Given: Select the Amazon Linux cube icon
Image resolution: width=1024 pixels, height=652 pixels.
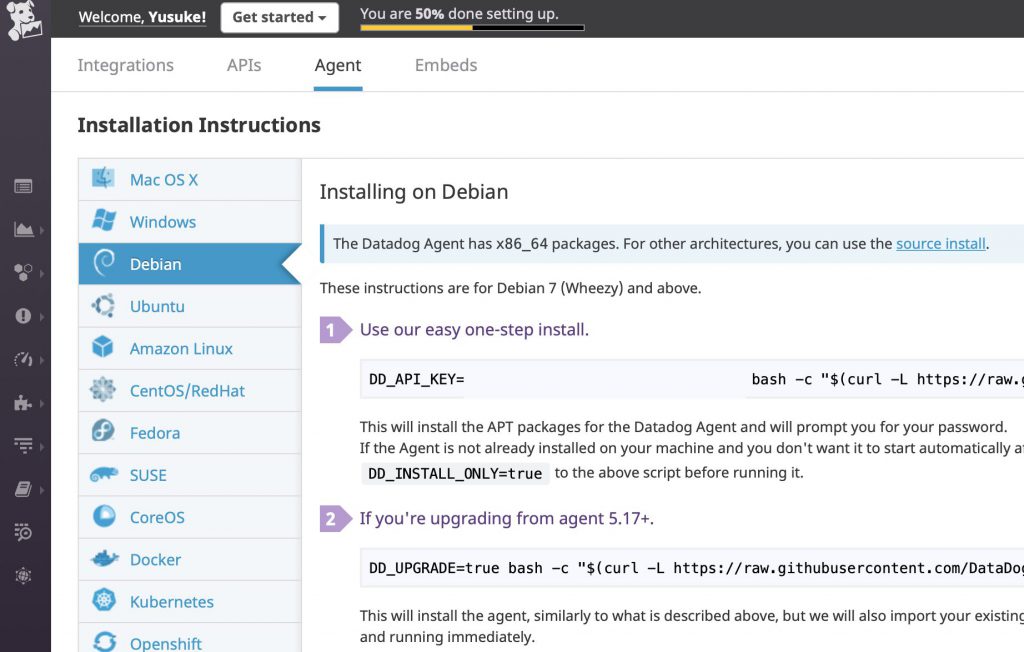Looking at the screenshot, I should tap(103, 347).
